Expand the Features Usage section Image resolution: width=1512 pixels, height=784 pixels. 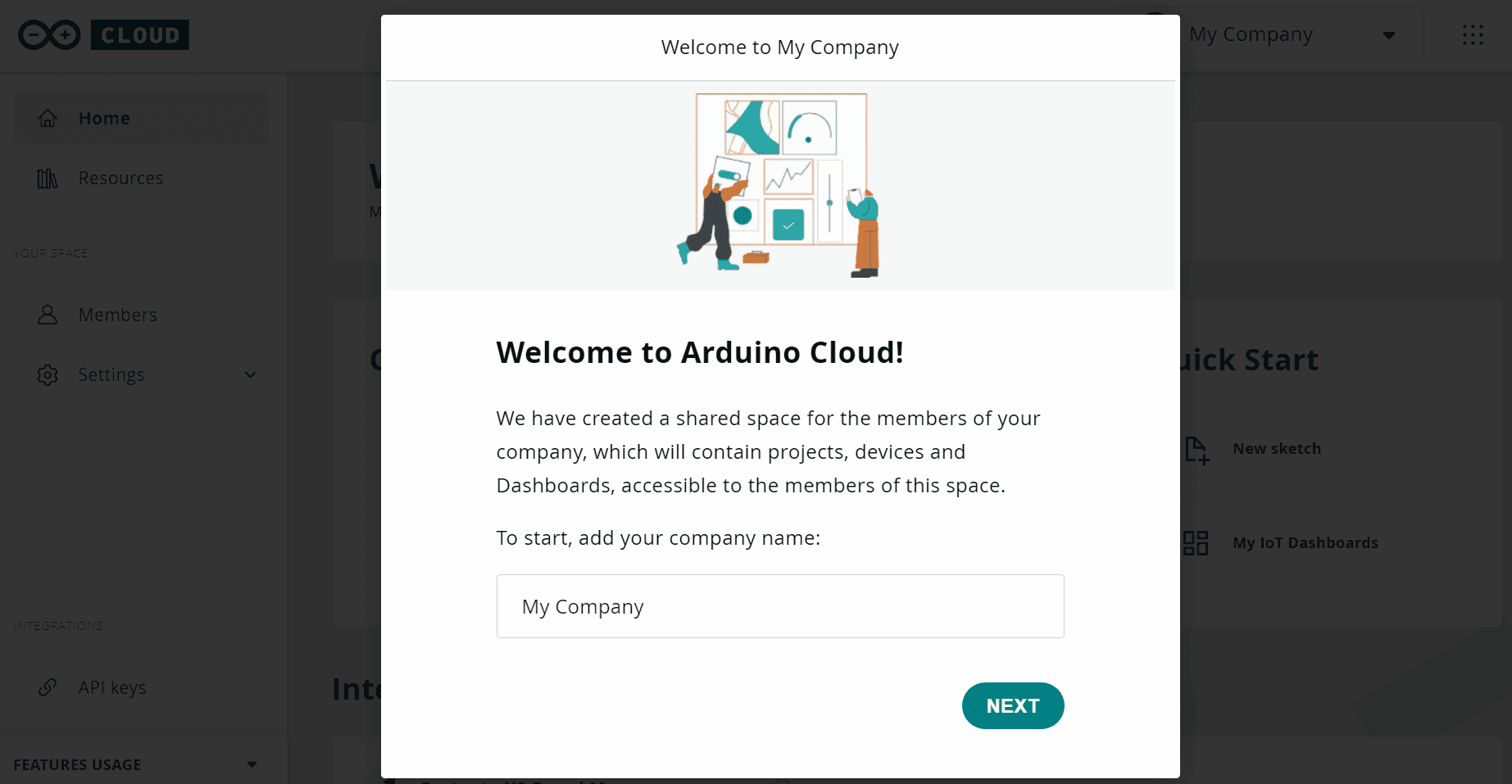252,765
